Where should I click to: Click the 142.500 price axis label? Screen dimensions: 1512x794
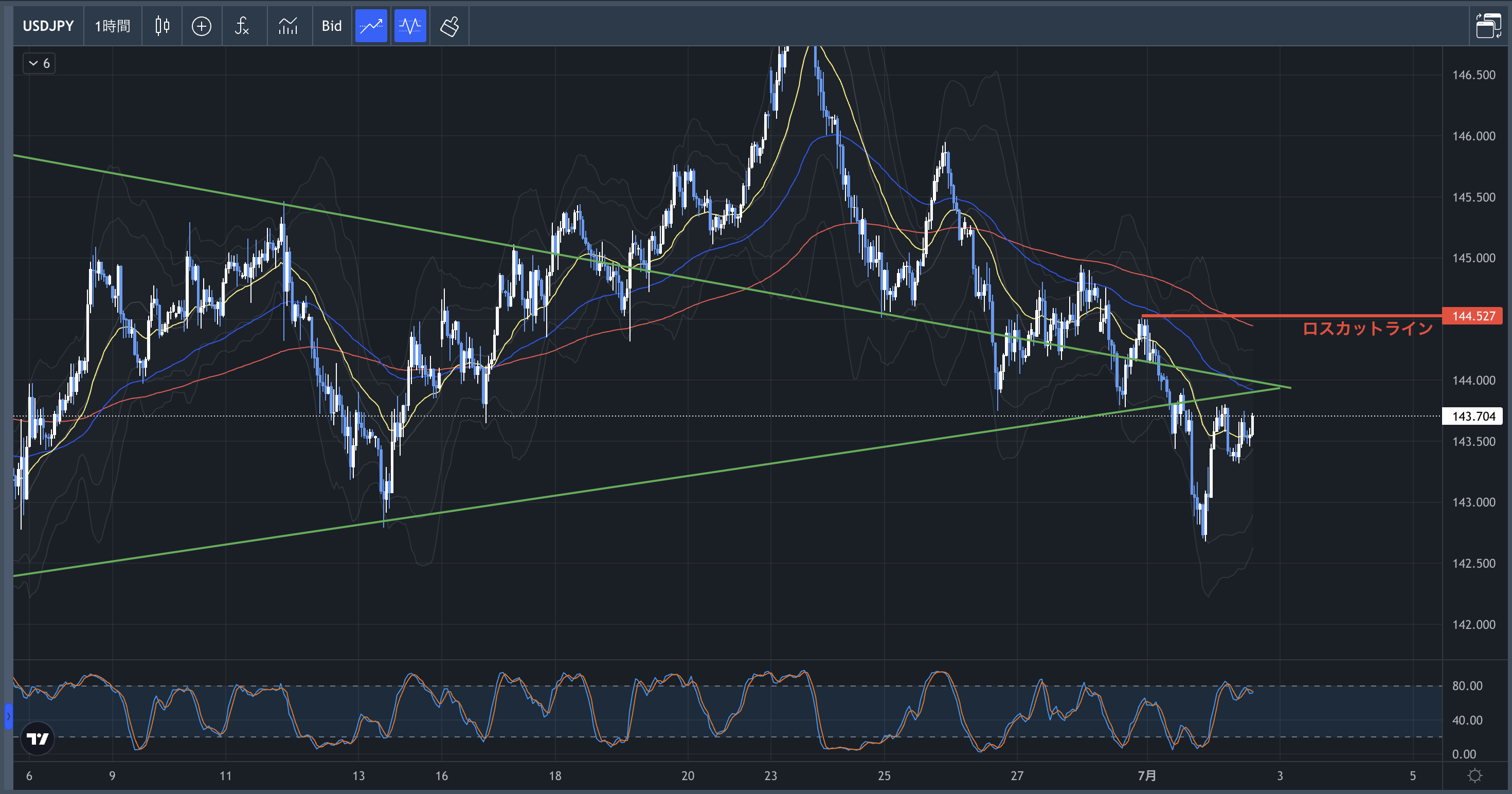(x=1473, y=564)
